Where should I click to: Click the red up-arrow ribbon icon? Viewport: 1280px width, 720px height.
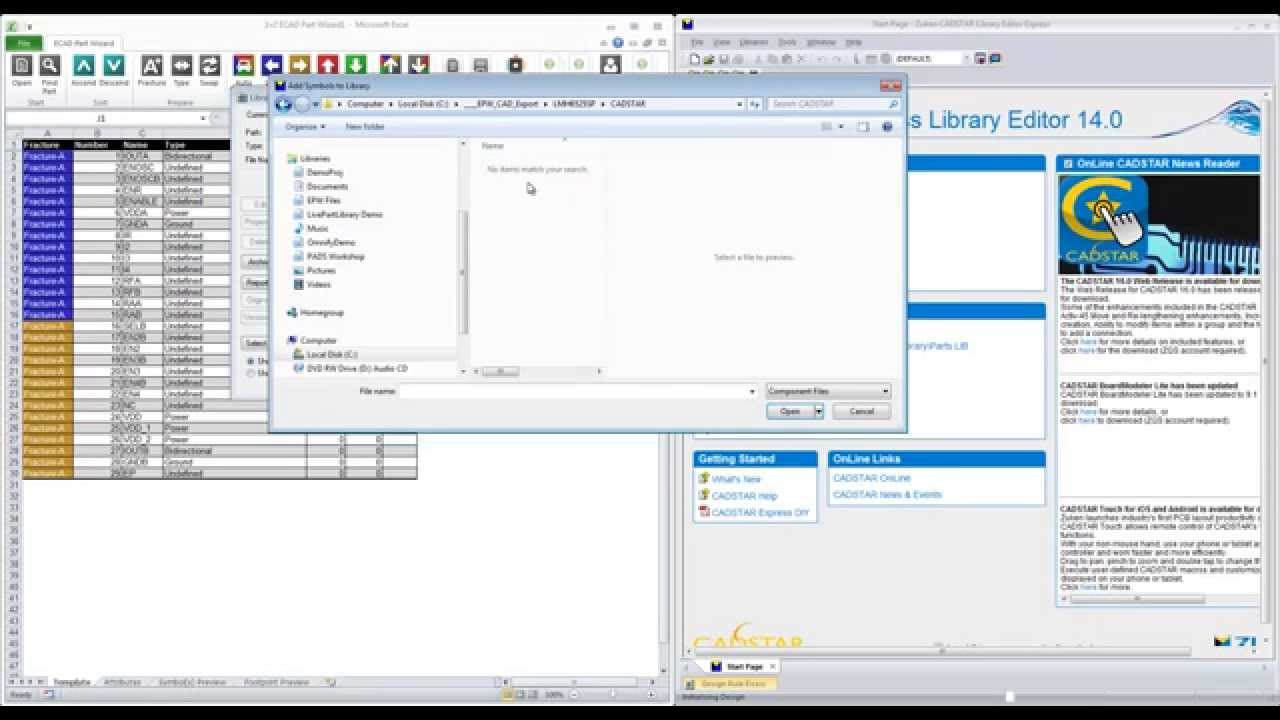[x=328, y=65]
